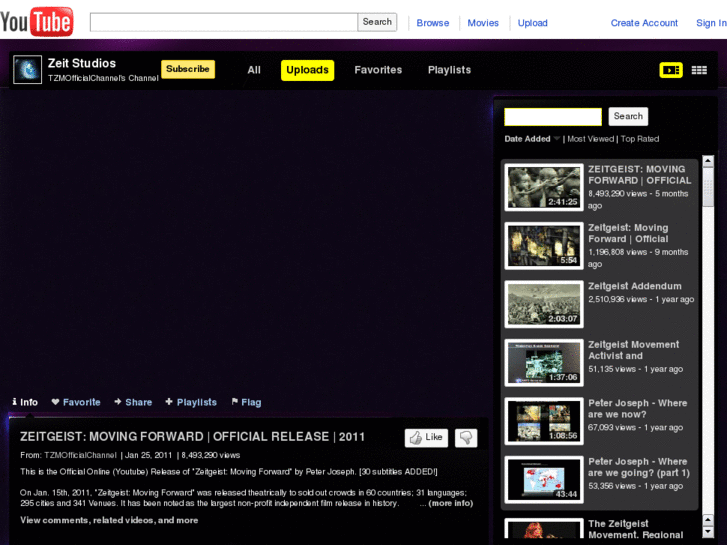Sort videos by Top Rated
This screenshot has width=727, height=545.
click(640, 139)
